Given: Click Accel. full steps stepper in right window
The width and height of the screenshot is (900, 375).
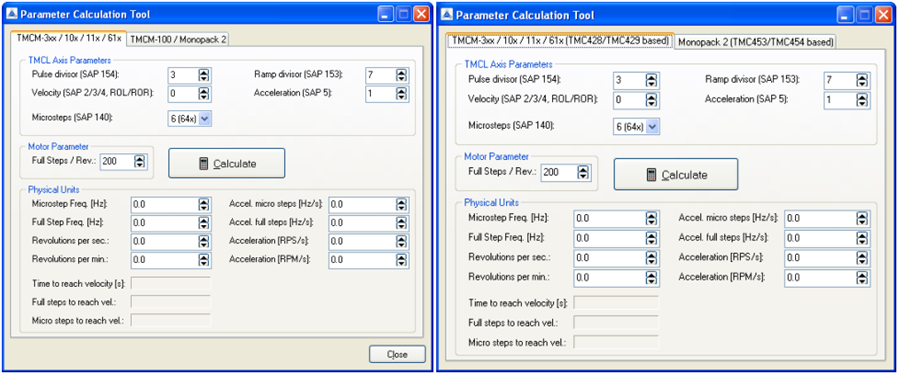Looking at the screenshot, I should [862, 238].
